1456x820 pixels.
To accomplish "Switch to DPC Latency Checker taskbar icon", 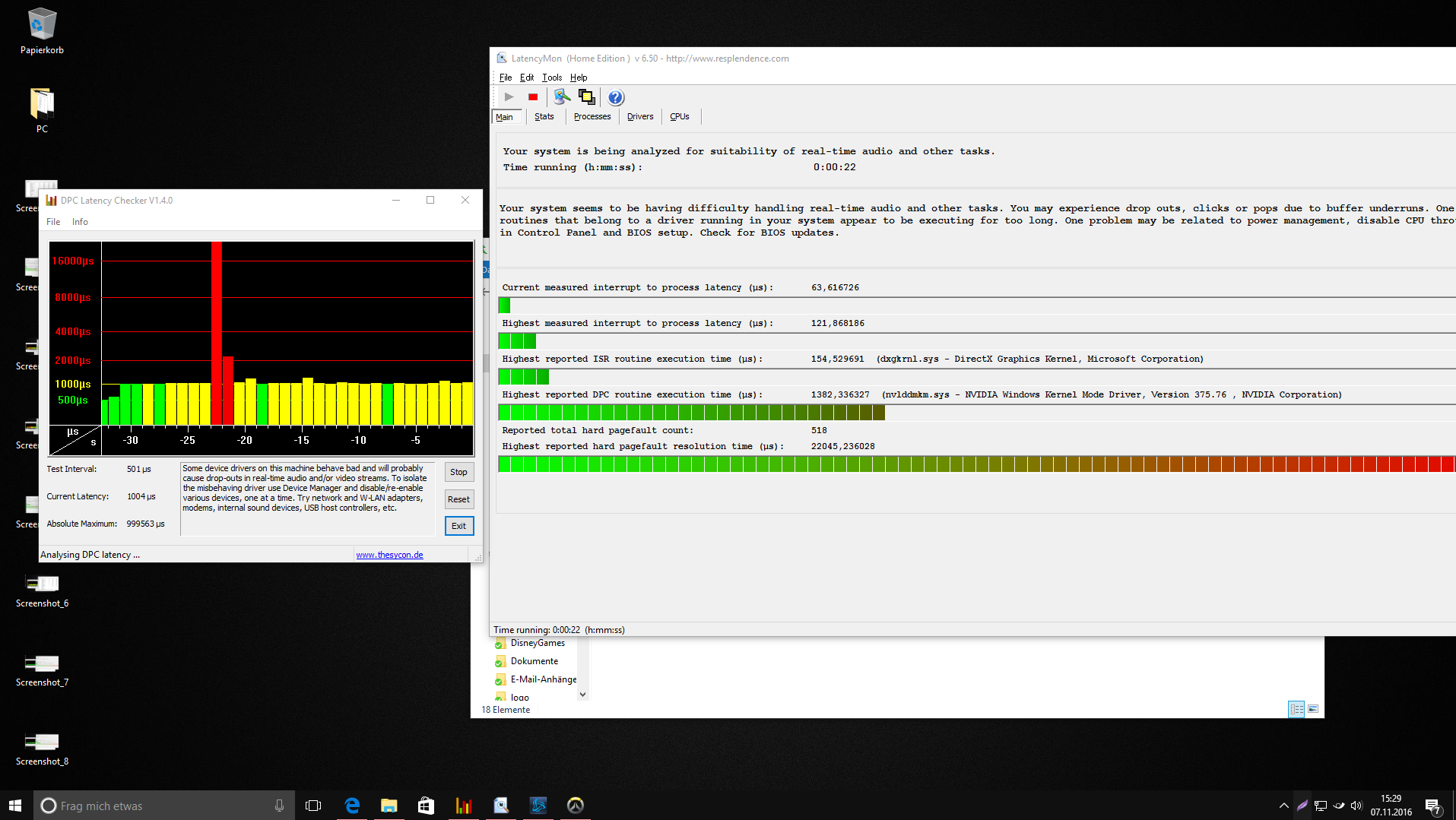I will pos(464,806).
